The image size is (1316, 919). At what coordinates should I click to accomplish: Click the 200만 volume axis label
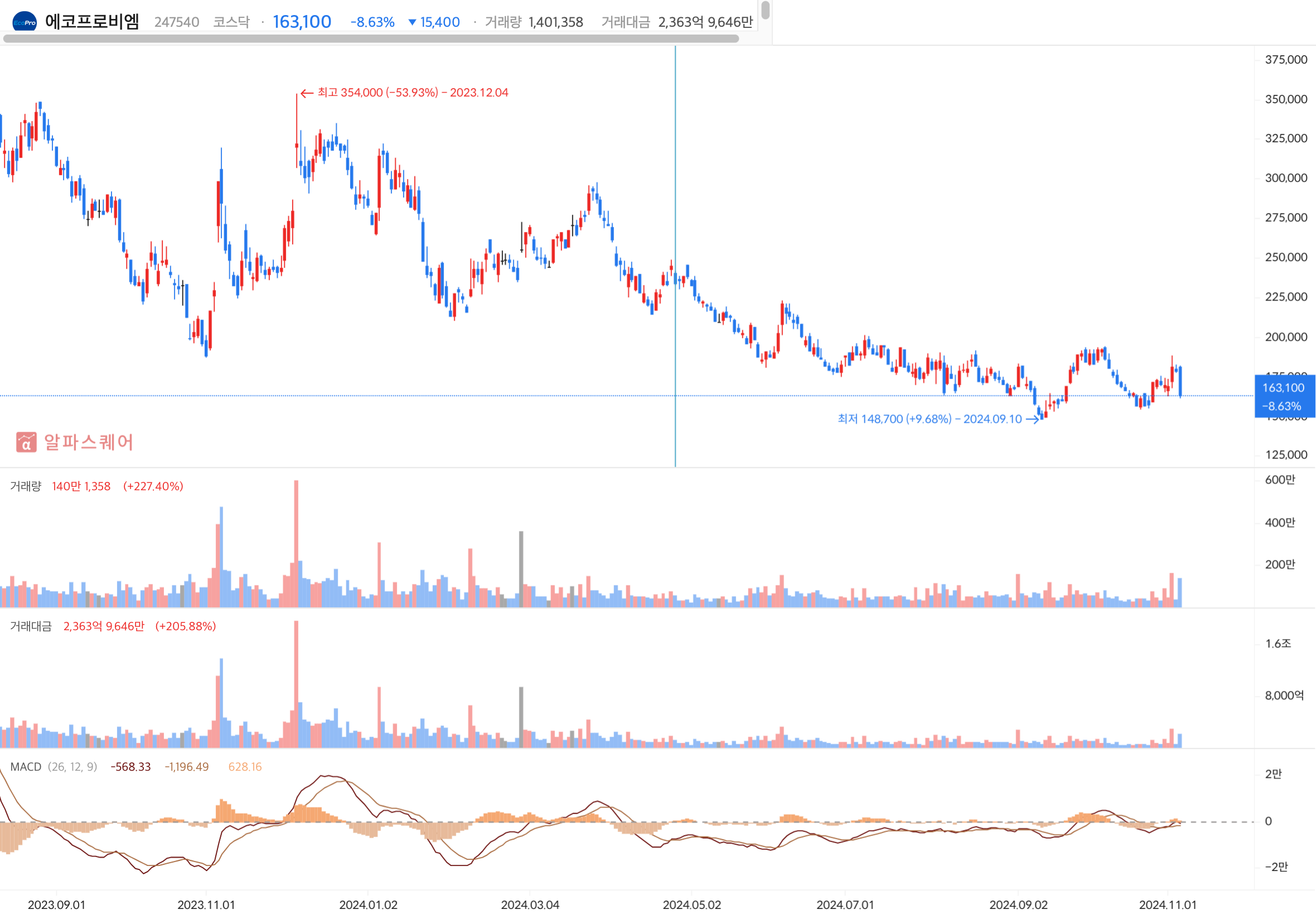(1280, 564)
